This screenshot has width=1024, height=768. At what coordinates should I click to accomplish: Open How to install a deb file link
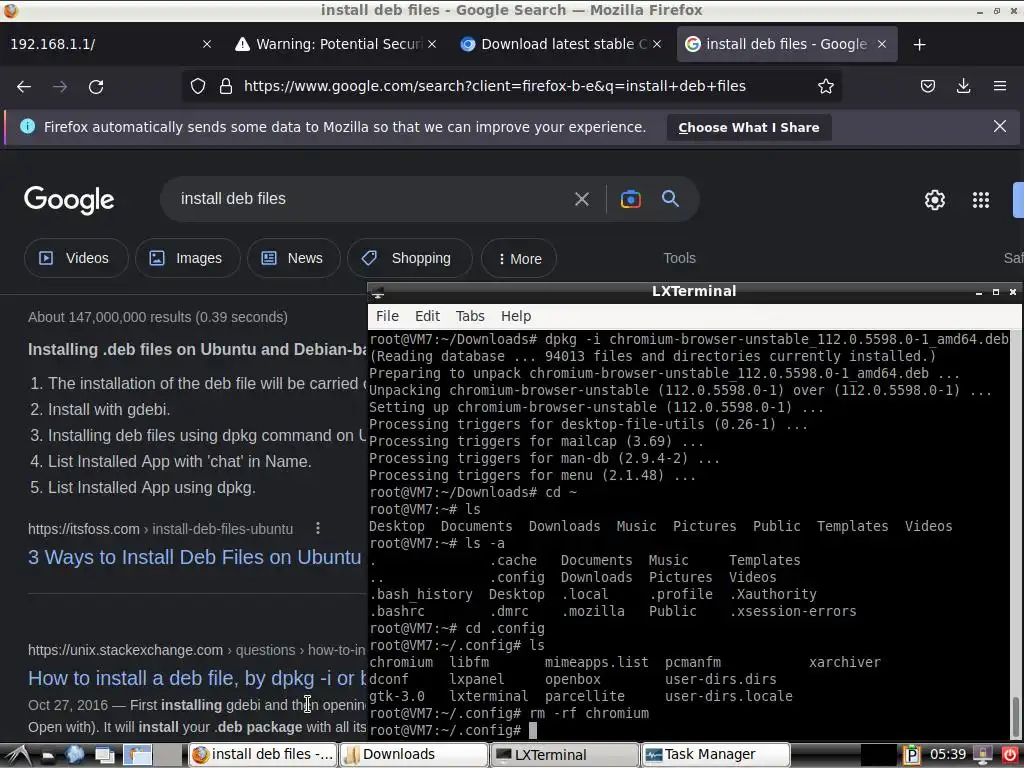pyautogui.click(x=197, y=678)
